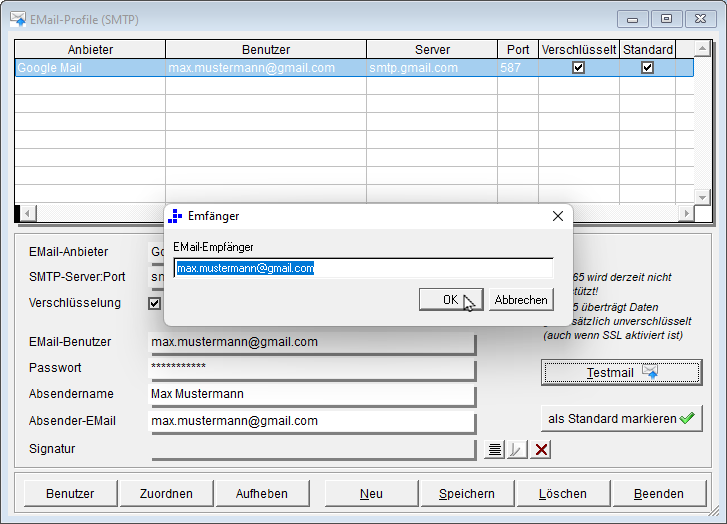The image size is (727, 524).
Task: Sort by Server column header
Action: pyautogui.click(x=432, y=49)
